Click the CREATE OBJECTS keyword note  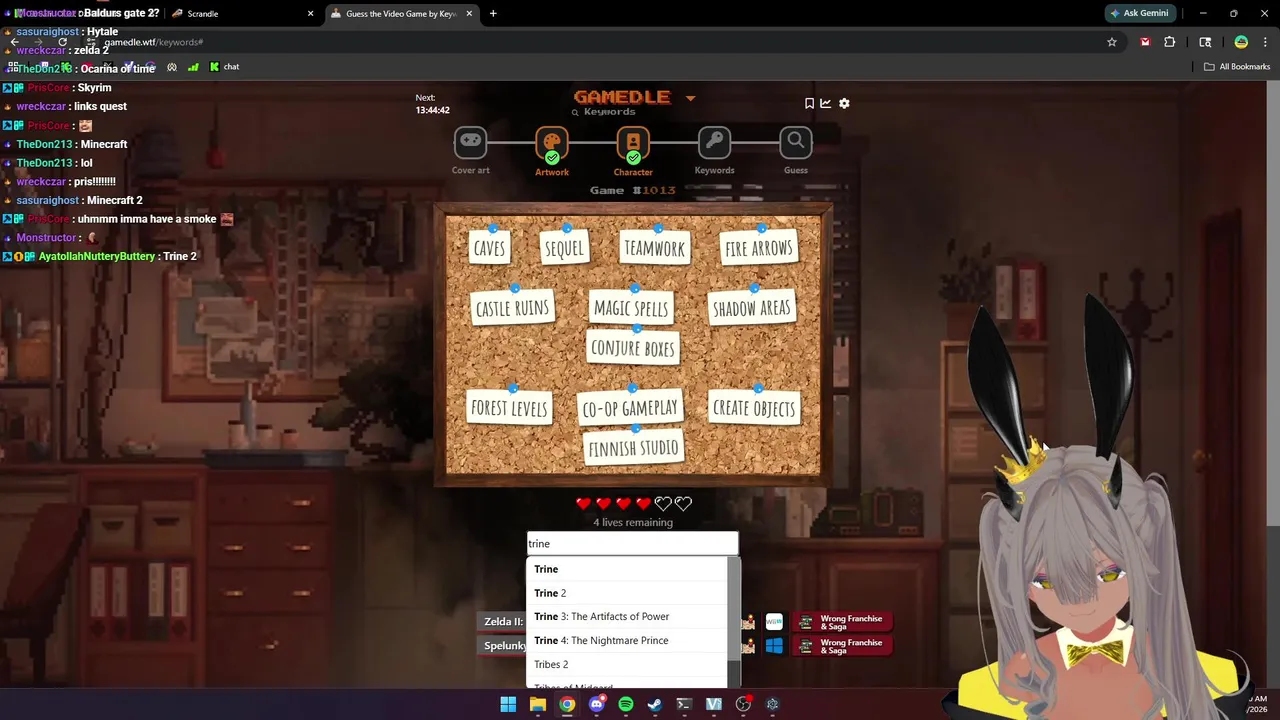pyautogui.click(x=754, y=408)
